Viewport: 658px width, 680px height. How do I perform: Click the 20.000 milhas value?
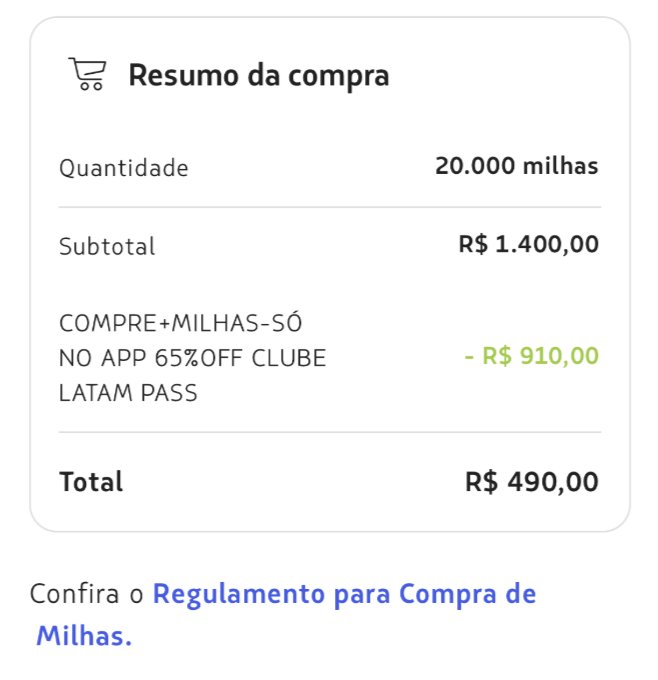pyautogui.click(x=517, y=166)
